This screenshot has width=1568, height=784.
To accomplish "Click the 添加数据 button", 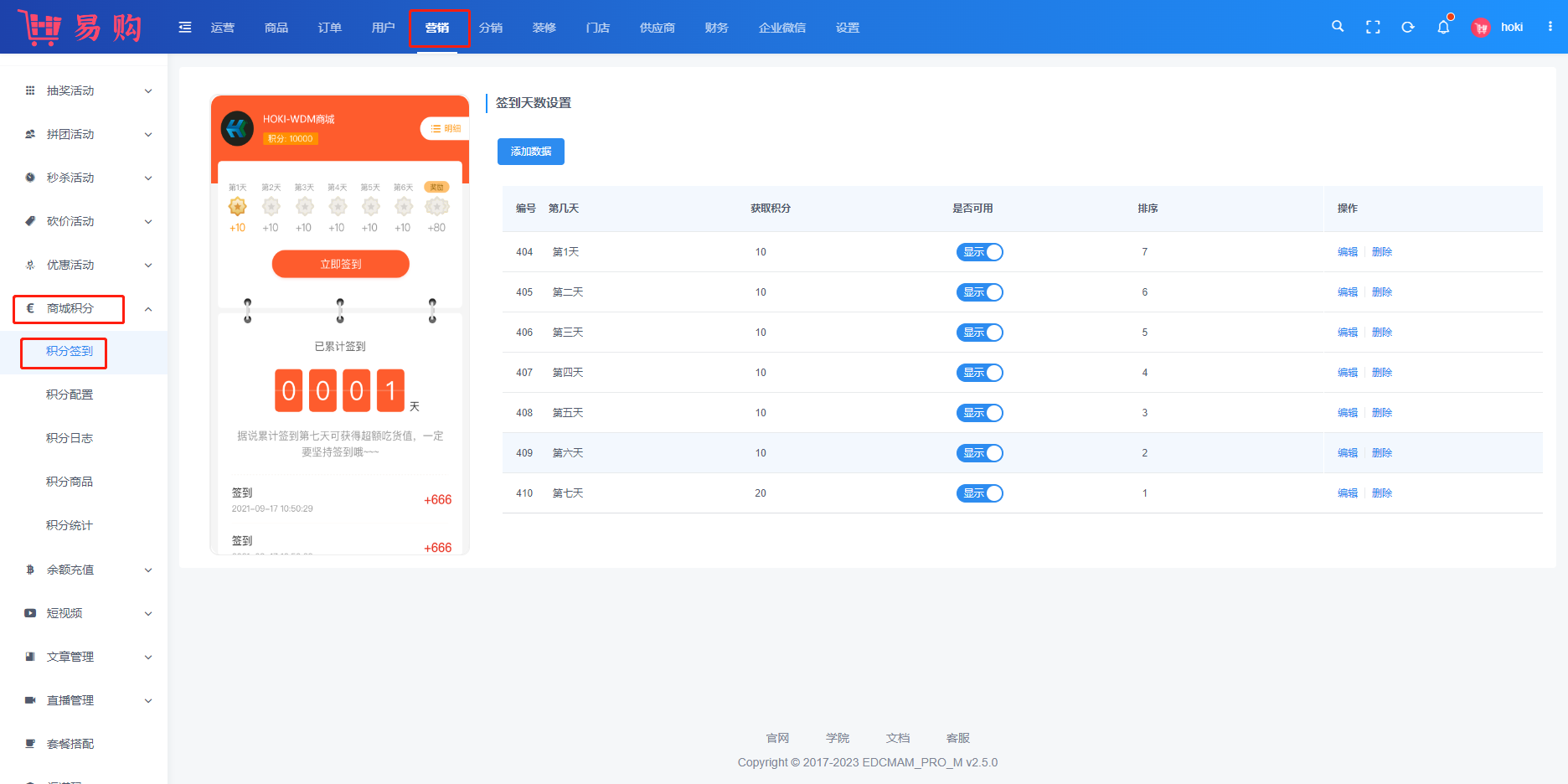I will pos(531,152).
